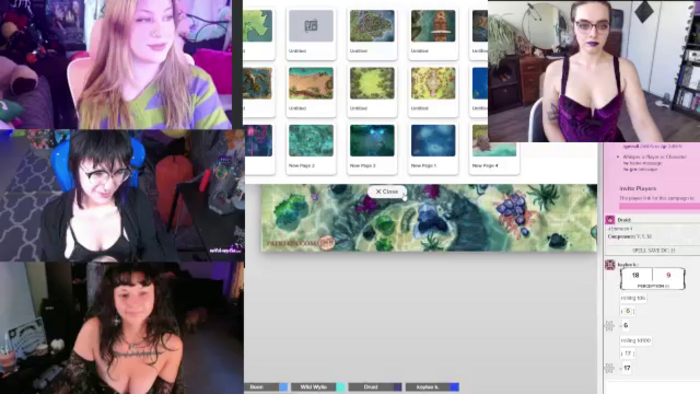Click keylee k.'s avatar in chat
This screenshot has width=700, height=394.
click(610, 265)
